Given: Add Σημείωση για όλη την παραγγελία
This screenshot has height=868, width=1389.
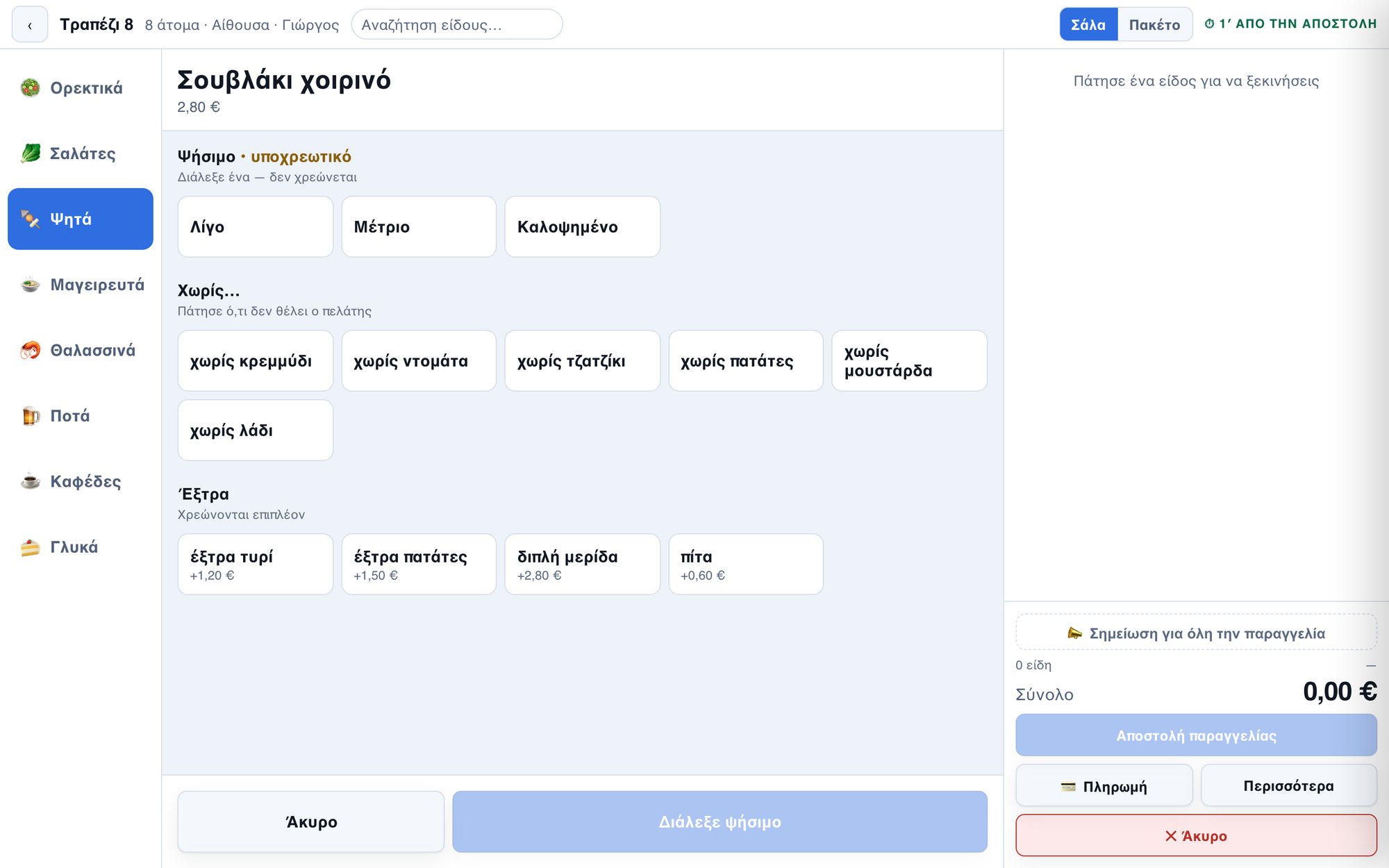Looking at the screenshot, I should click(1197, 633).
